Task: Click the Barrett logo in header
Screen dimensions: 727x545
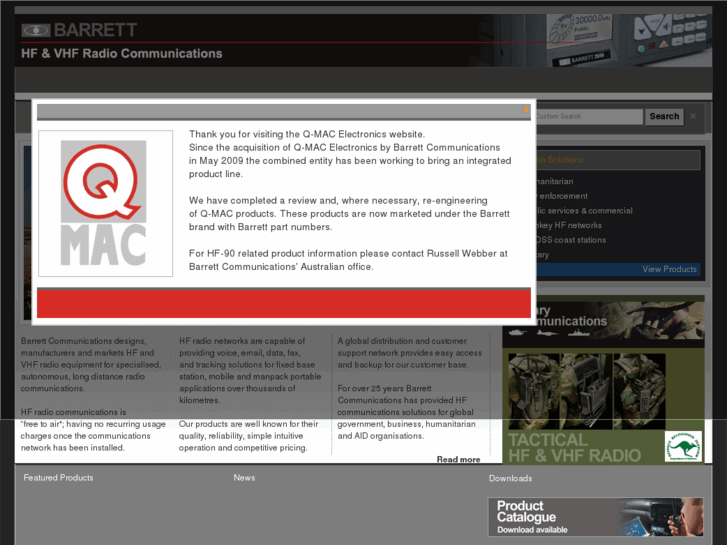Action: pos(79,30)
